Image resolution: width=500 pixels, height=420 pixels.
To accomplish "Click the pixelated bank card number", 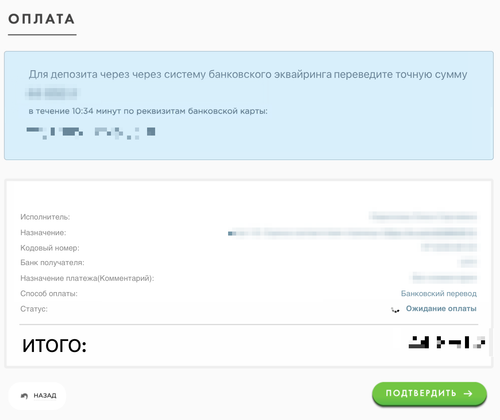I will [91, 132].
